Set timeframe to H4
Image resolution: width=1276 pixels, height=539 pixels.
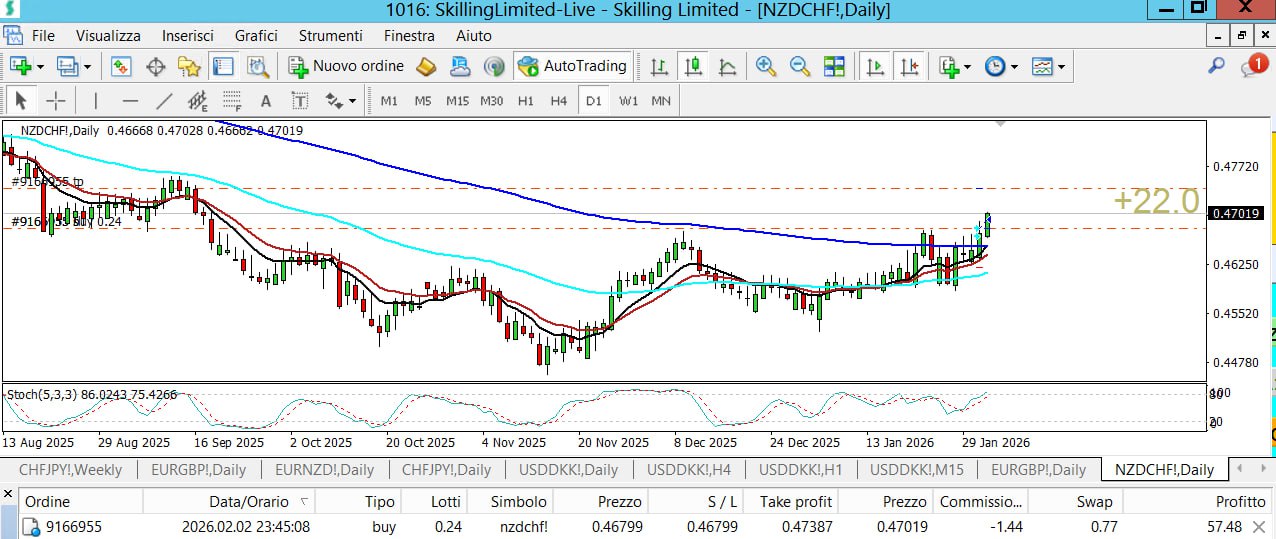558,101
